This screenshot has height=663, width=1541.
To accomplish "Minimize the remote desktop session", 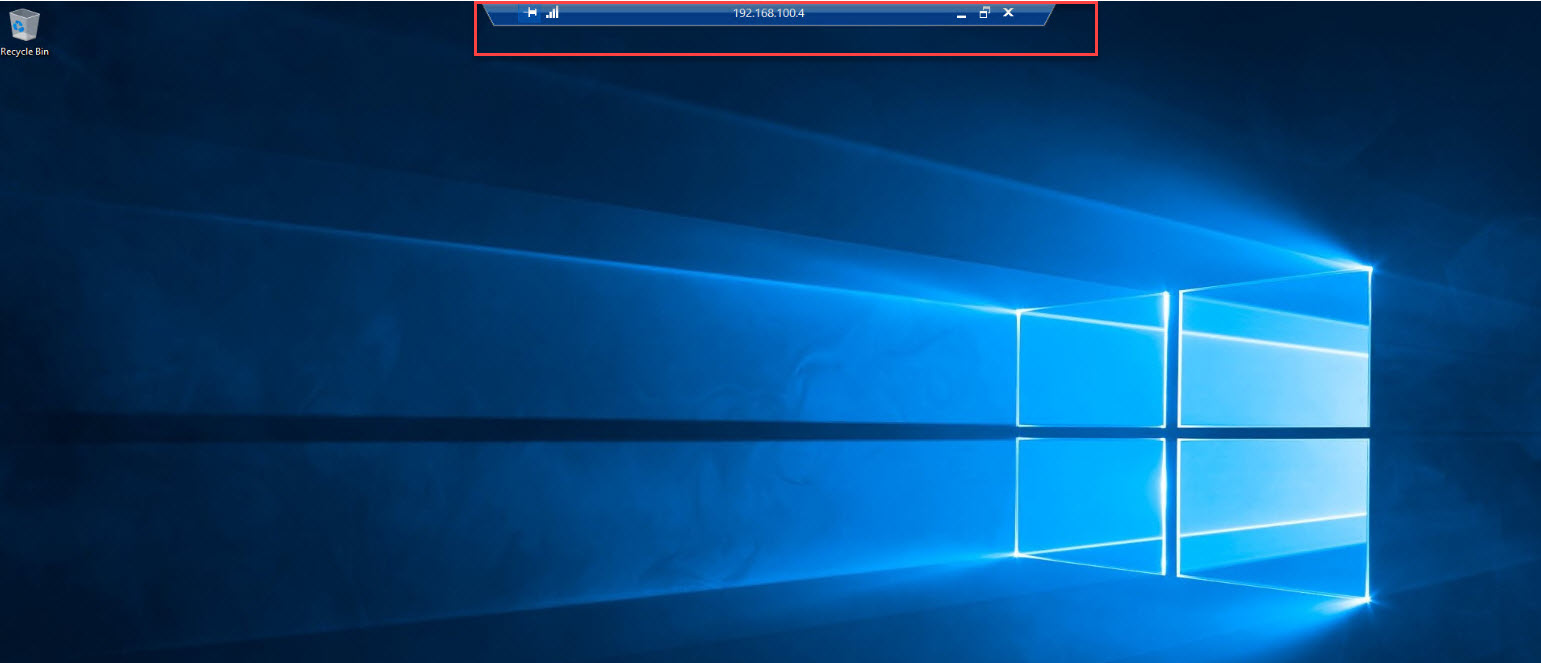I will (961, 14).
